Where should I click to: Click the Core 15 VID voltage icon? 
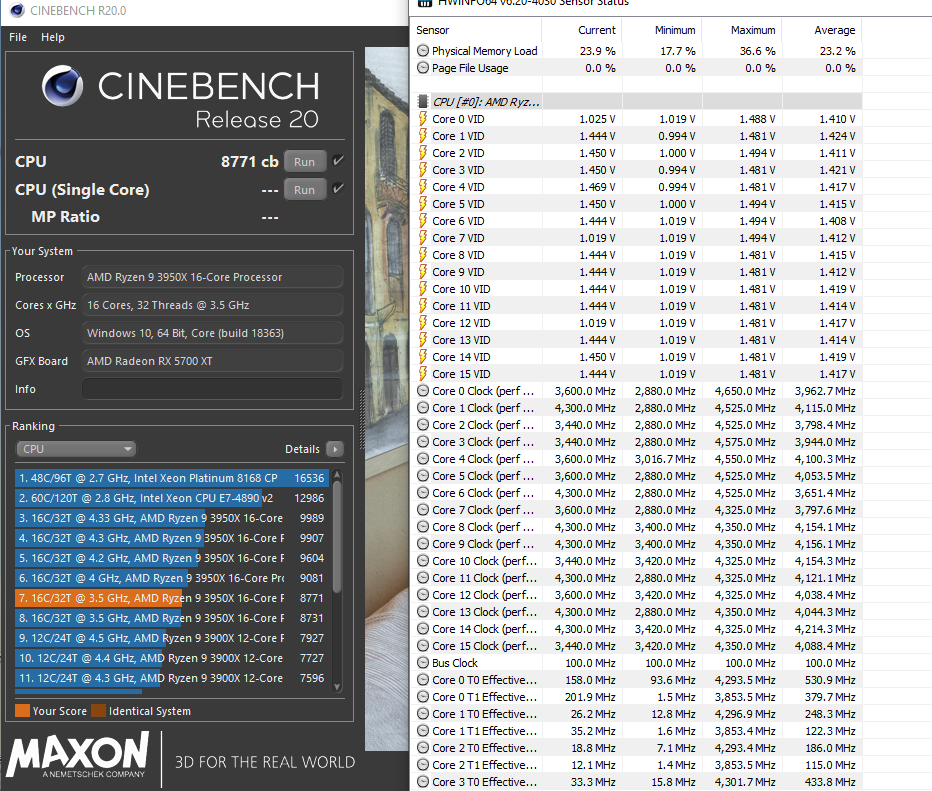[x=423, y=374]
